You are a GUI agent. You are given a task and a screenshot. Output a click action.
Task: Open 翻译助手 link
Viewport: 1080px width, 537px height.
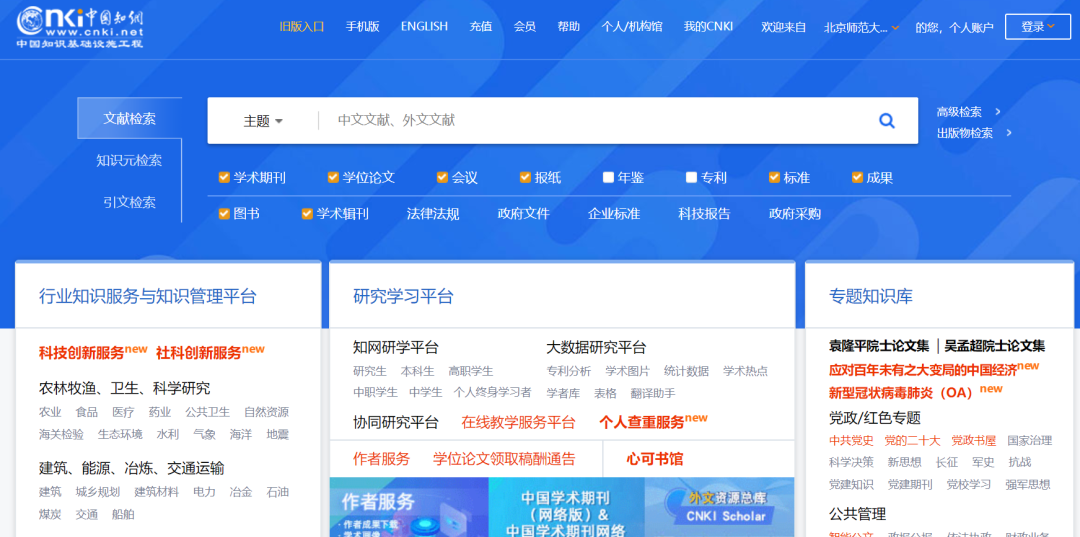653,393
